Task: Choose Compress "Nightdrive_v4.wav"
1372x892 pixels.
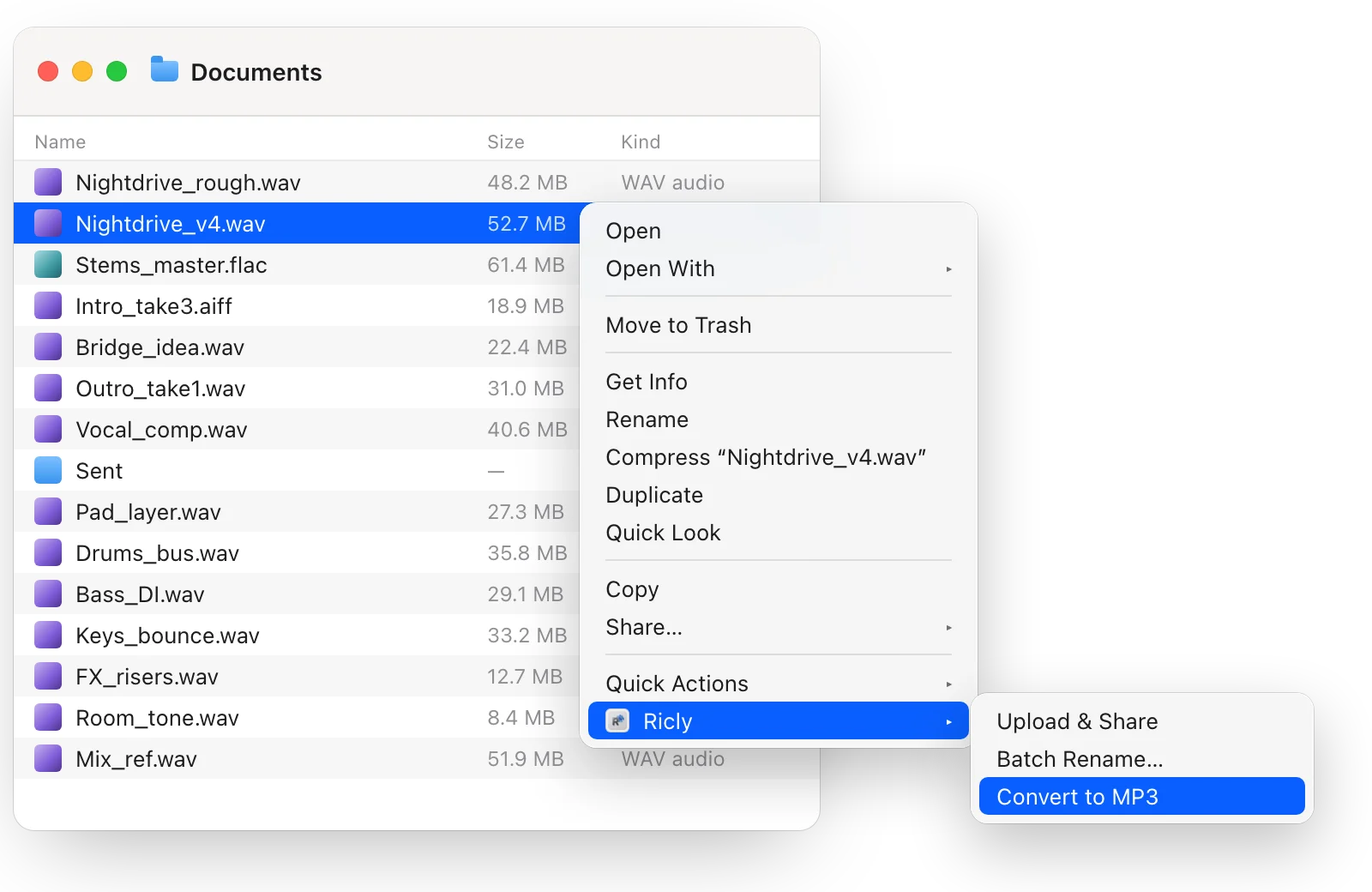Action: point(779,457)
